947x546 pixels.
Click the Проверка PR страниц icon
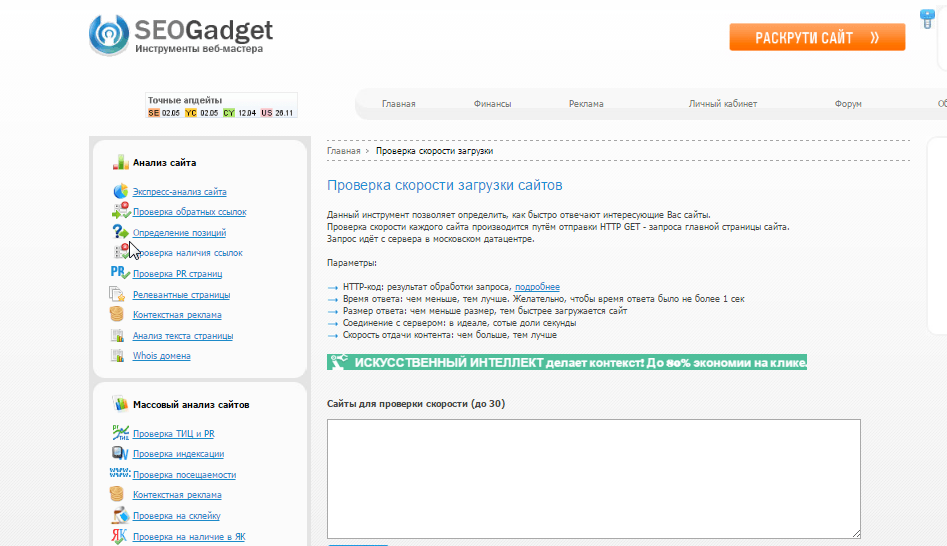pos(120,272)
